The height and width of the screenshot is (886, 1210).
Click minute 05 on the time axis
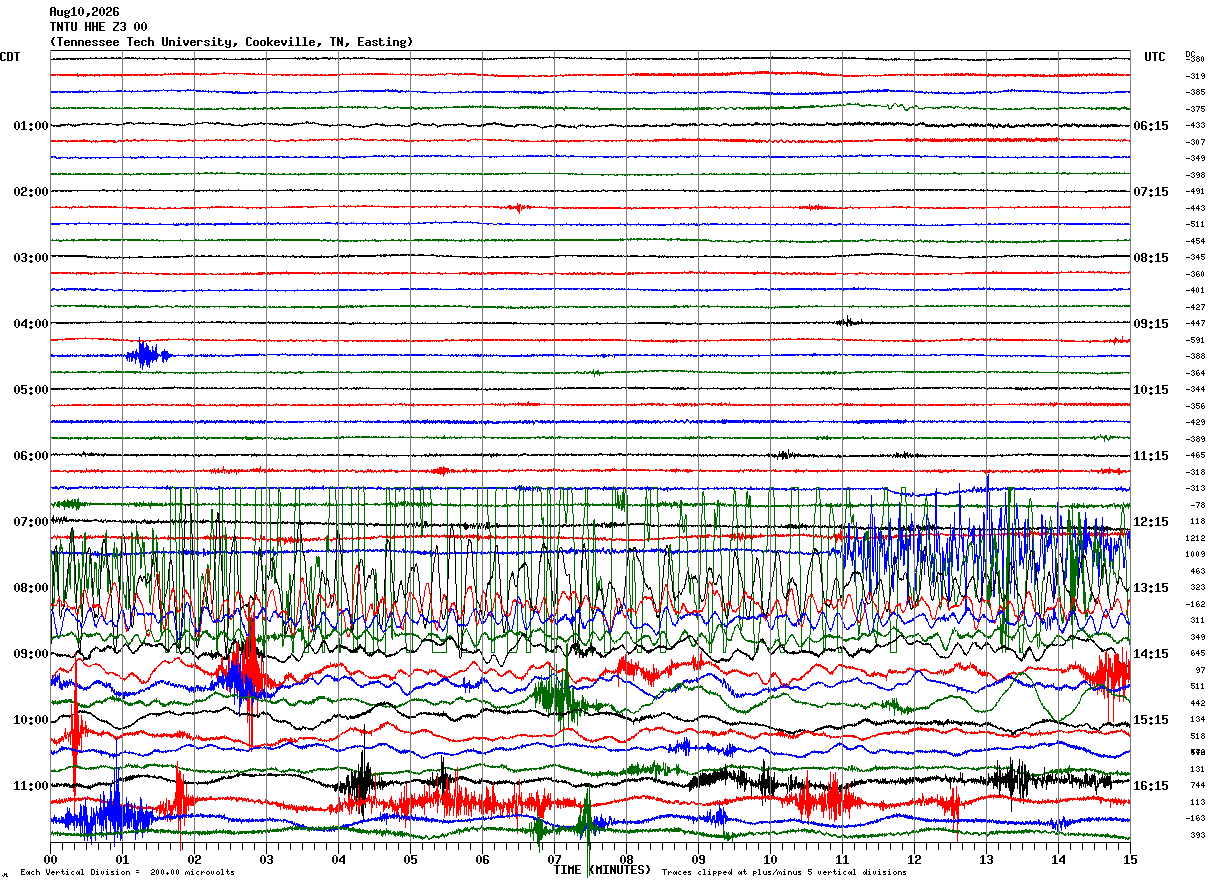(410, 859)
